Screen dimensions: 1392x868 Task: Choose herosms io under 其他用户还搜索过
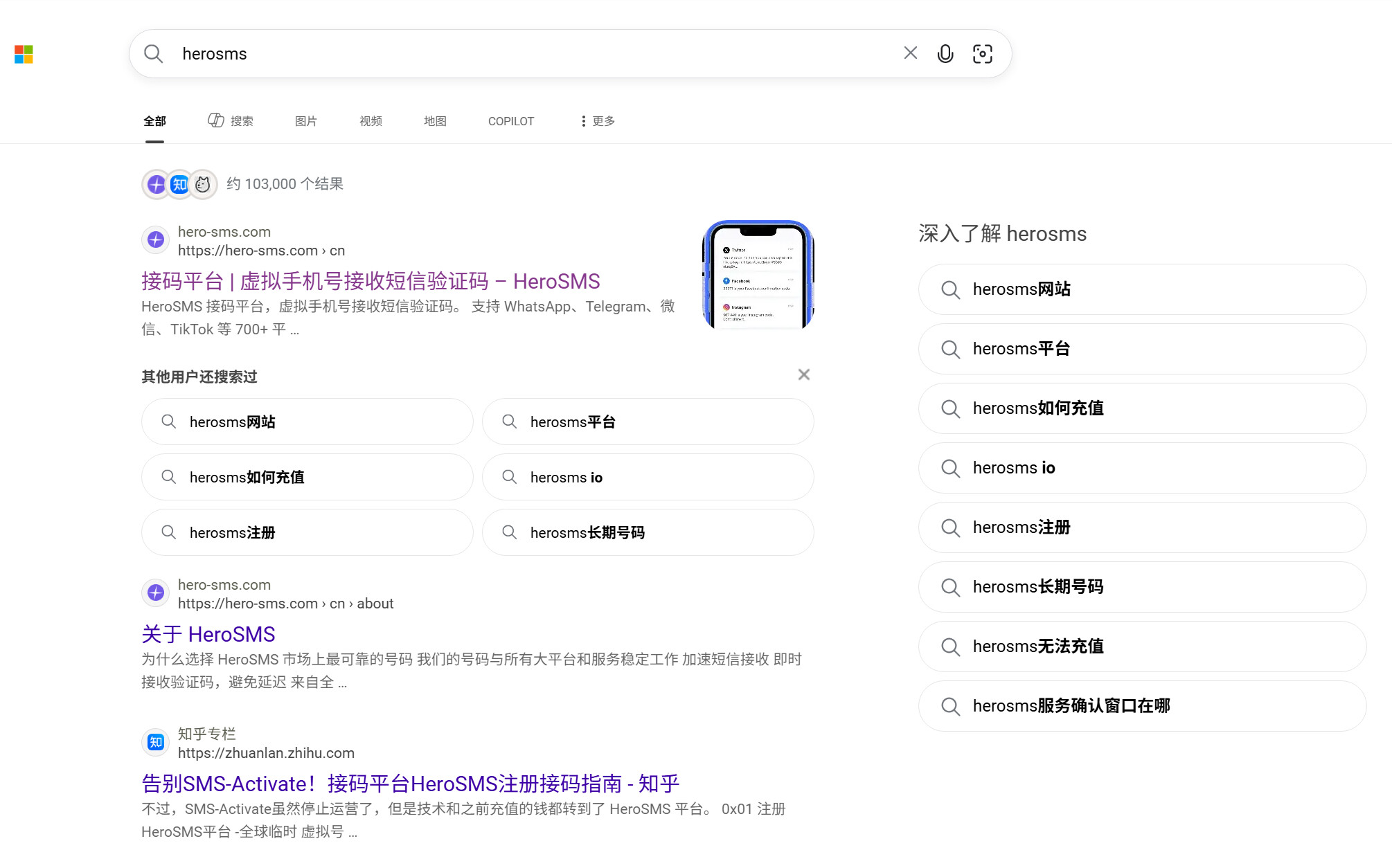point(648,477)
